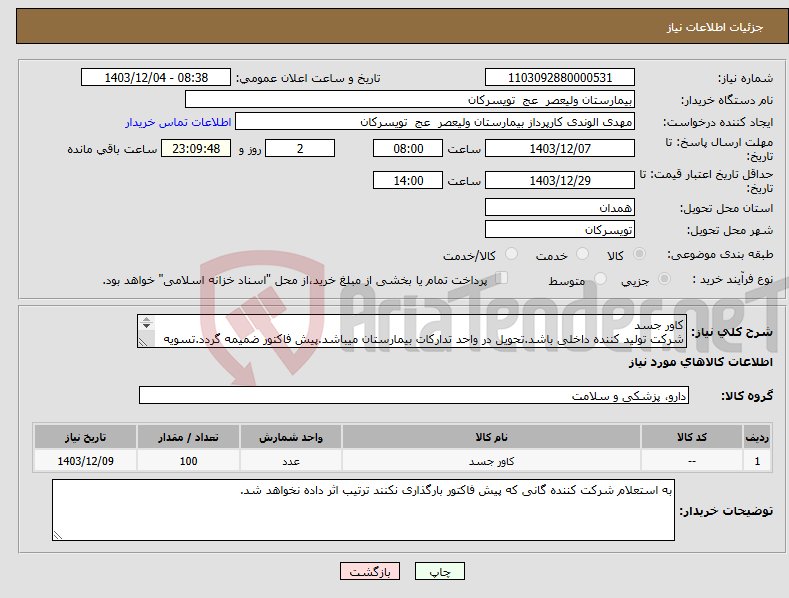Click the جزئیات اطلاعات نیاز header title

click(715, 27)
